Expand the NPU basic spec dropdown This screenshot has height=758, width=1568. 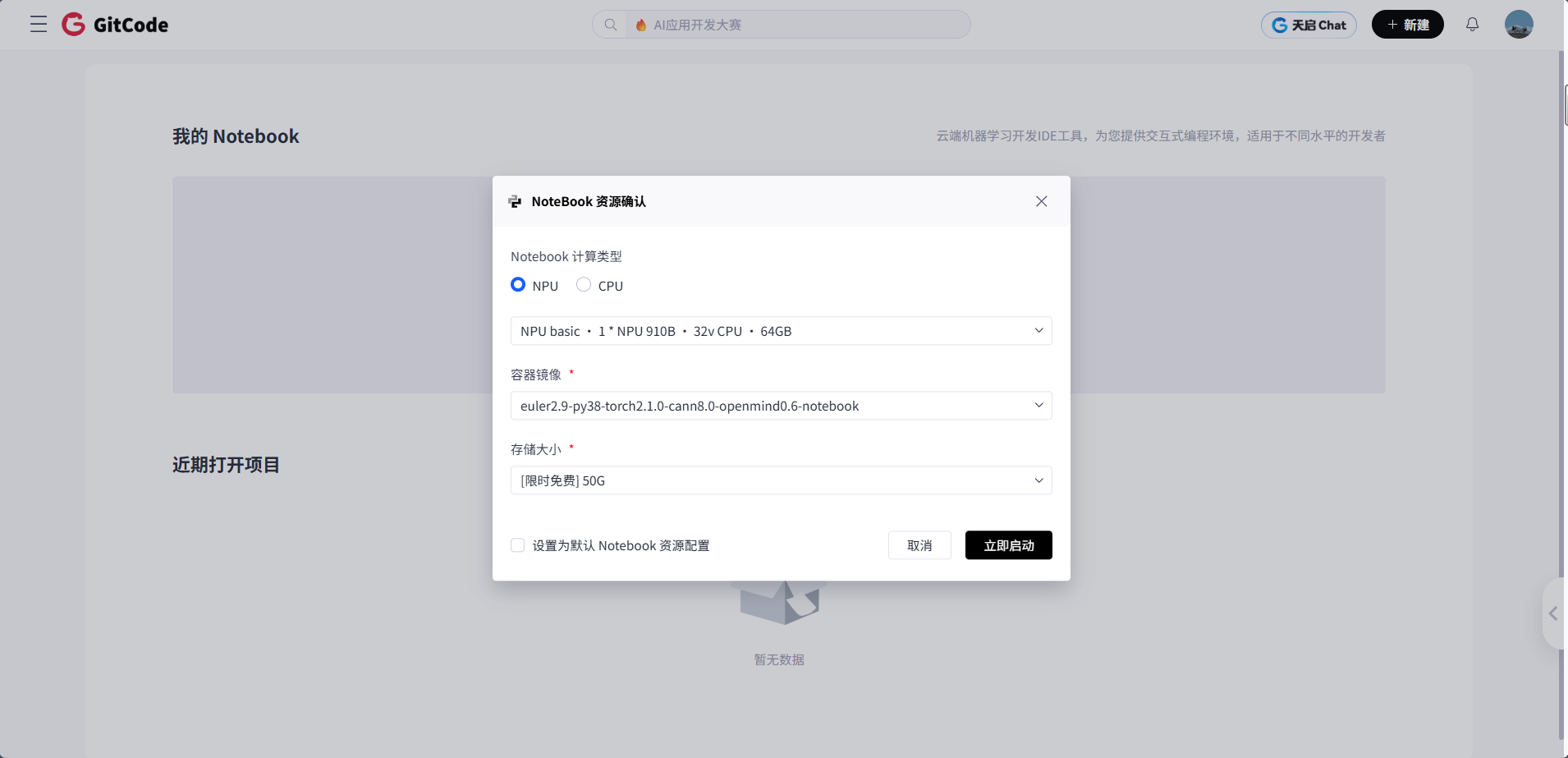click(x=781, y=331)
